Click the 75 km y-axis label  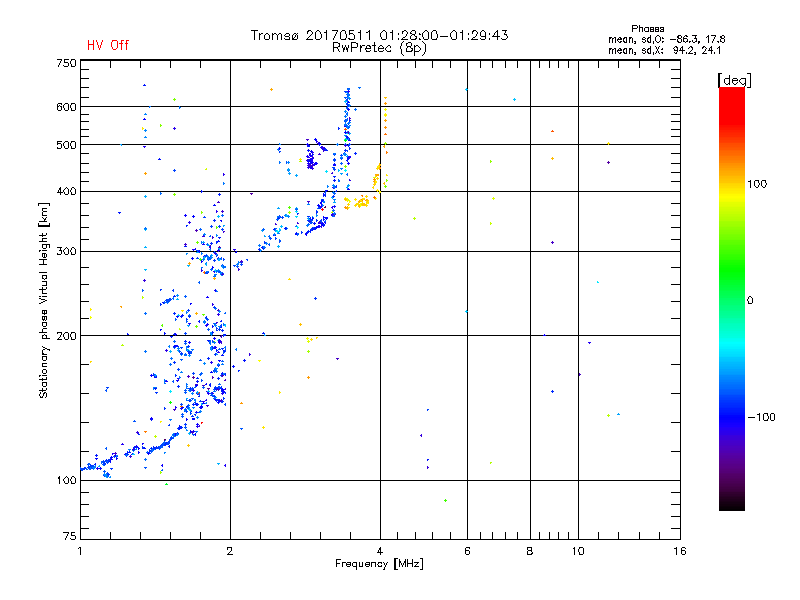pyautogui.click(x=70, y=536)
